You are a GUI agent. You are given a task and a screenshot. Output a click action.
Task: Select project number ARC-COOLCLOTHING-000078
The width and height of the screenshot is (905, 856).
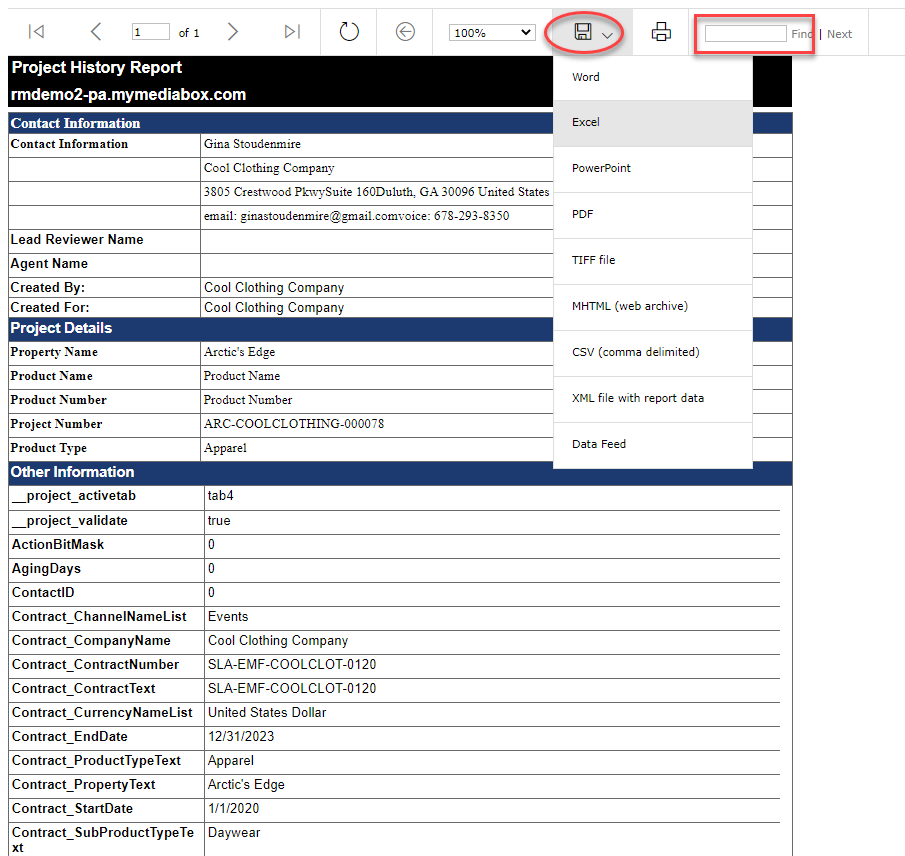(x=294, y=424)
